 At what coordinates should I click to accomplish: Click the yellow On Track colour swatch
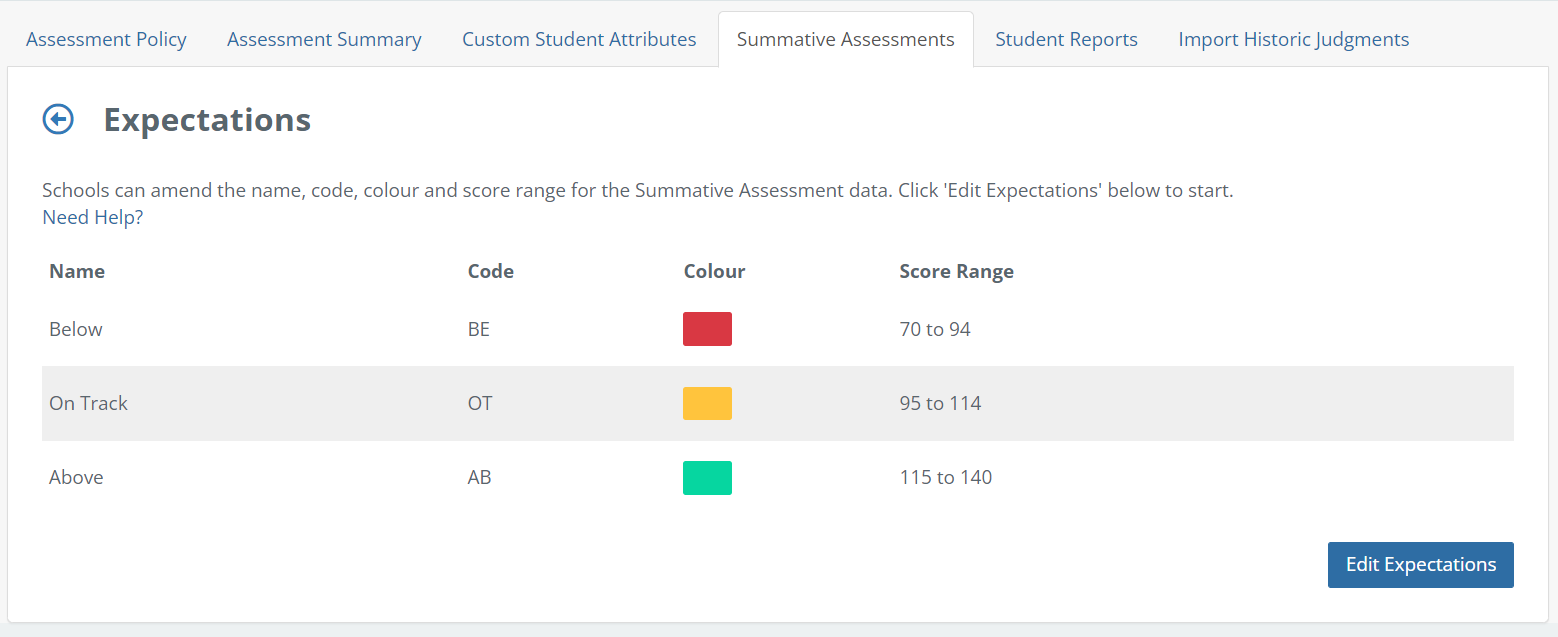click(x=707, y=403)
